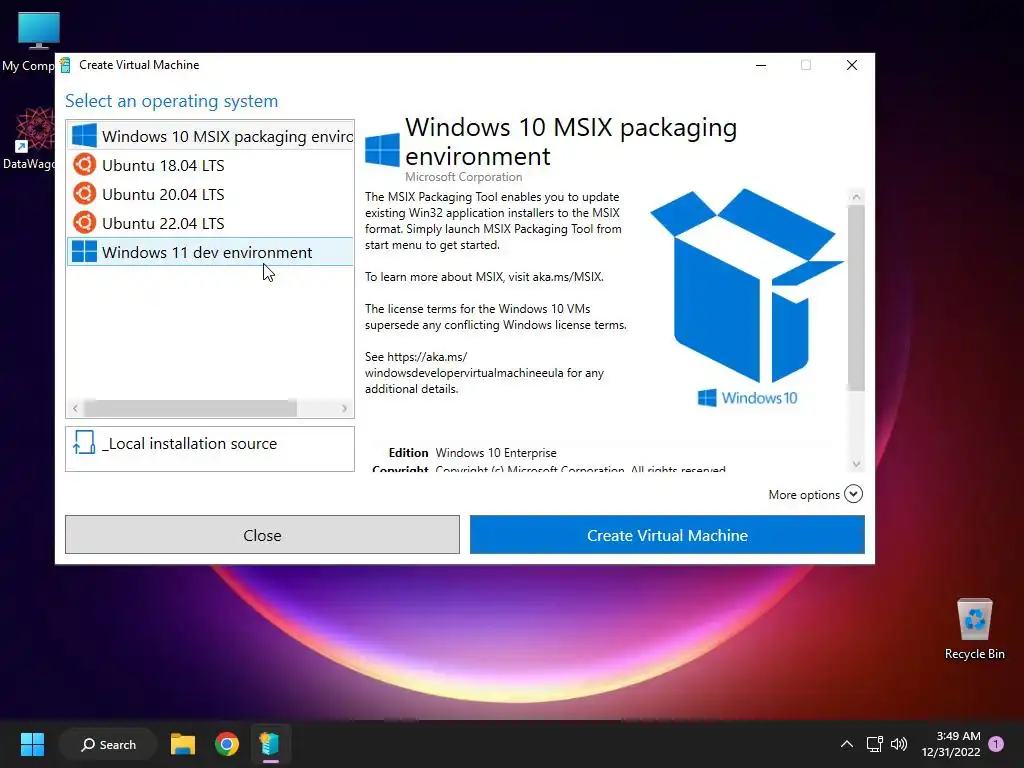The image size is (1024, 768).
Task: Click the description vertical scrollbar thumb
Action: click(x=856, y=298)
